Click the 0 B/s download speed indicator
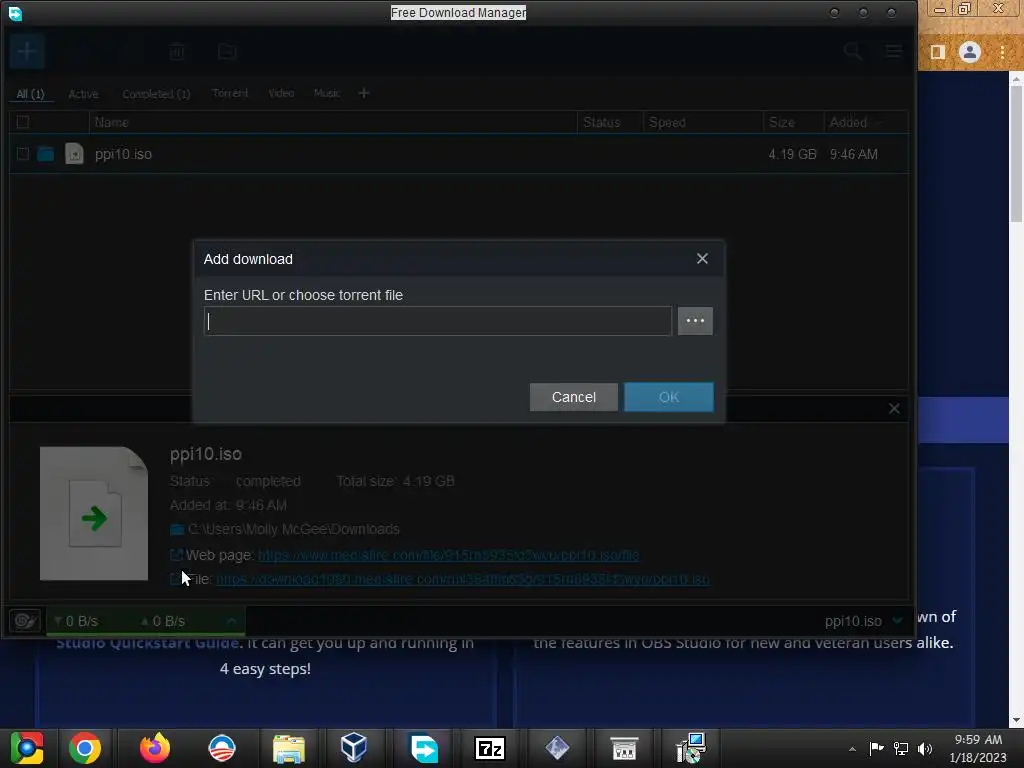This screenshot has height=768, width=1024. coord(76,621)
